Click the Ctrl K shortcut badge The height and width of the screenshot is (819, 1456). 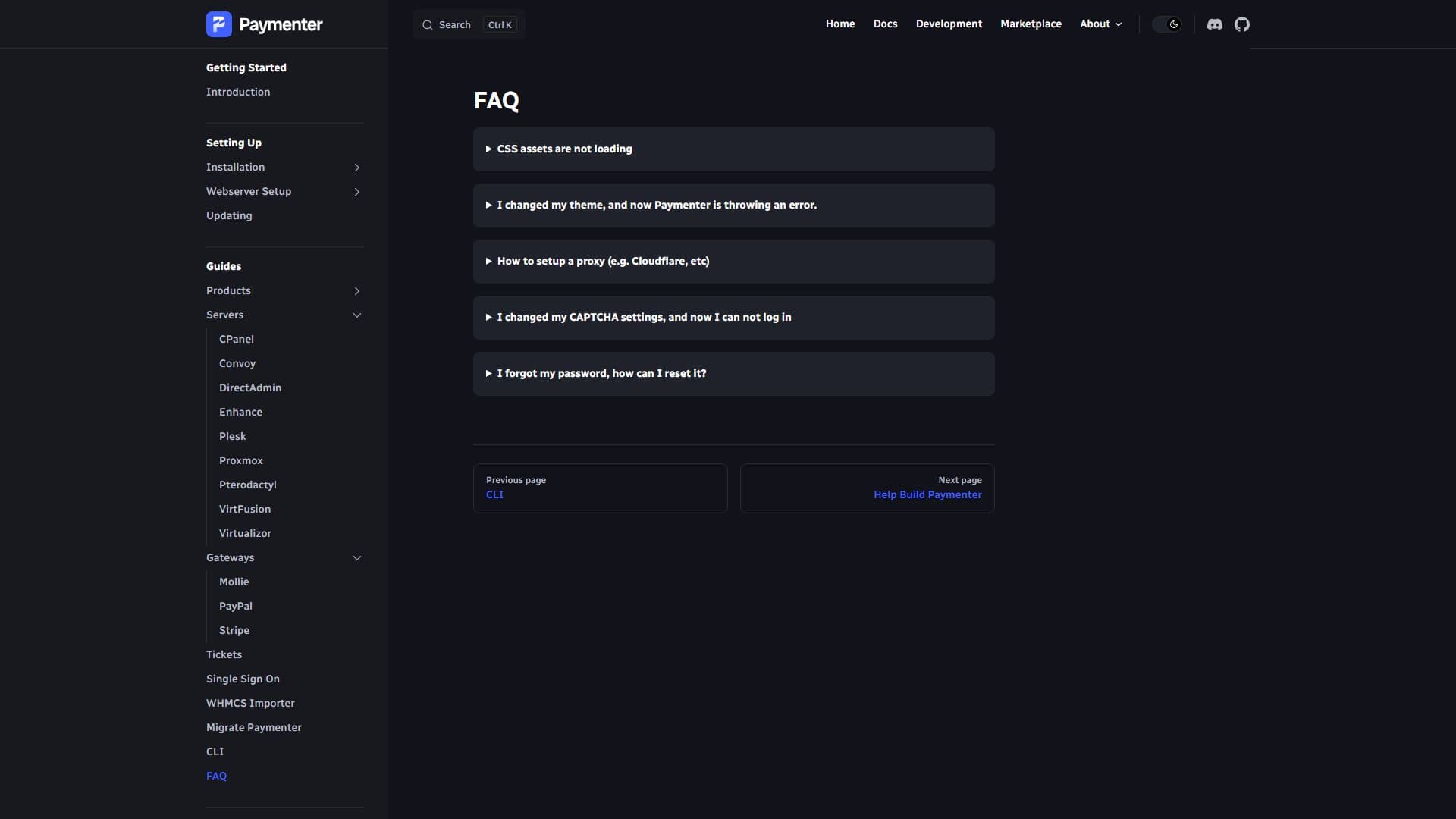pyautogui.click(x=500, y=25)
